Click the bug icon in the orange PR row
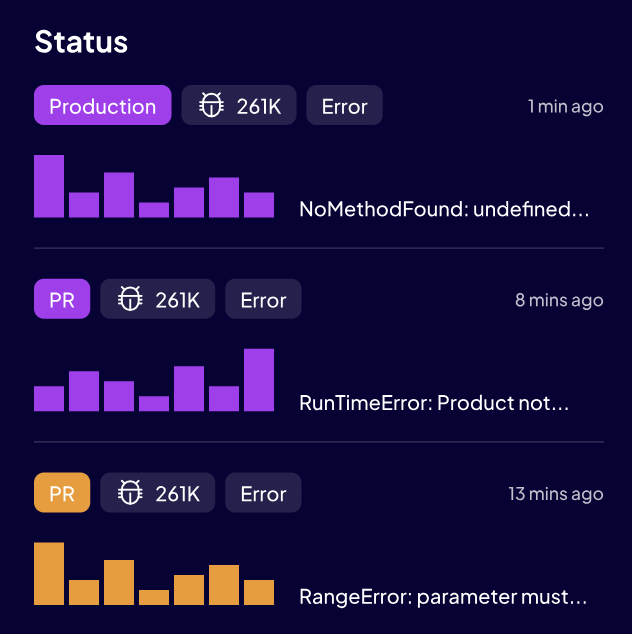Image resolution: width=632 pixels, height=634 pixels. coord(130,492)
